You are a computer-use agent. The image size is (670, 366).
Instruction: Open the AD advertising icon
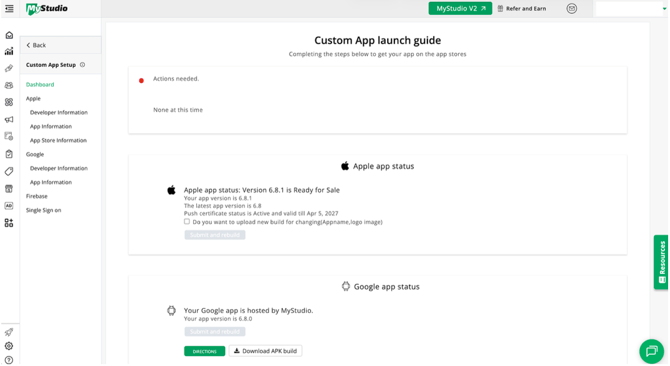point(9,206)
